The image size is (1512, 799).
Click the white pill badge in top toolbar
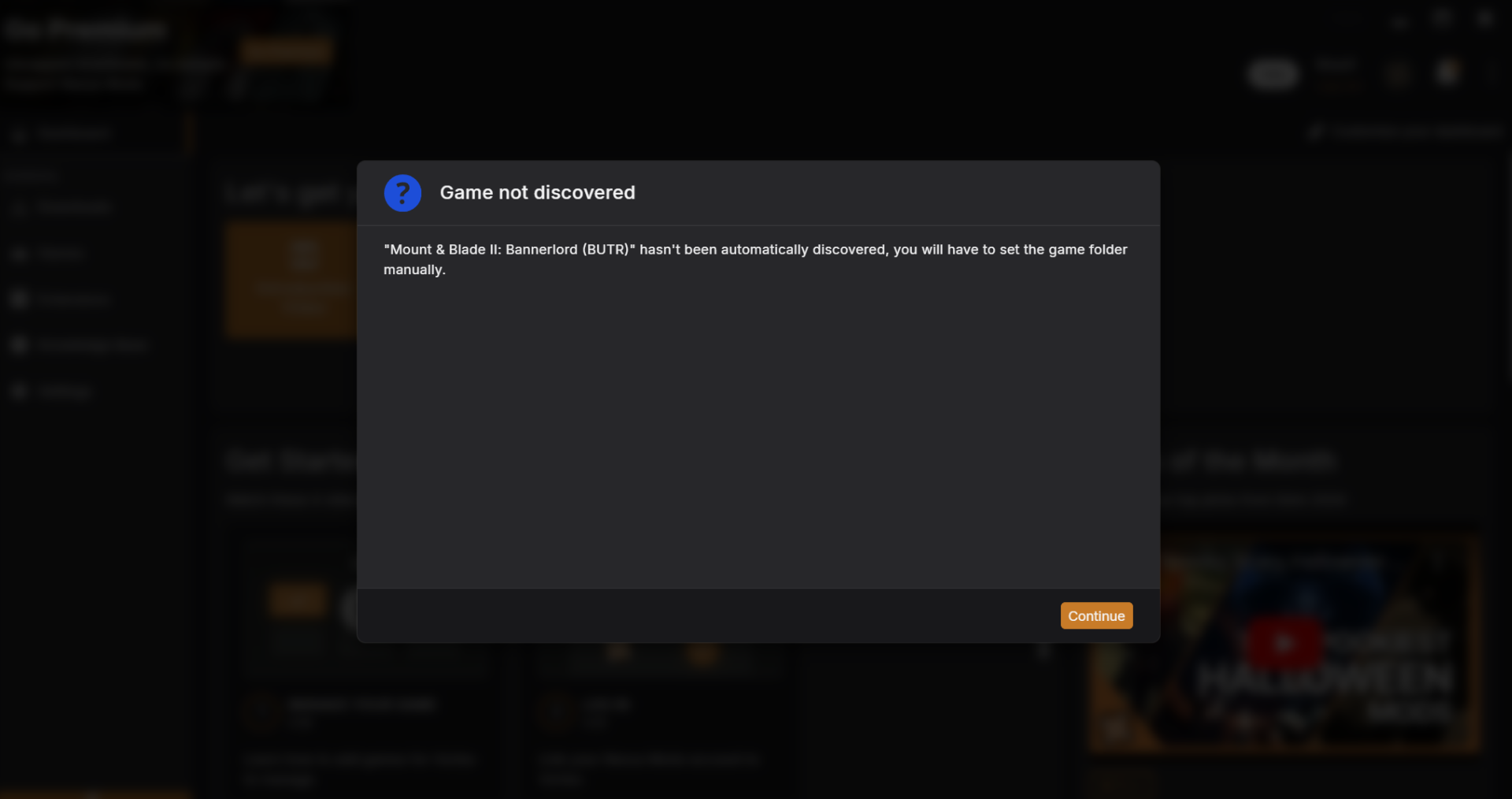coord(1273,75)
